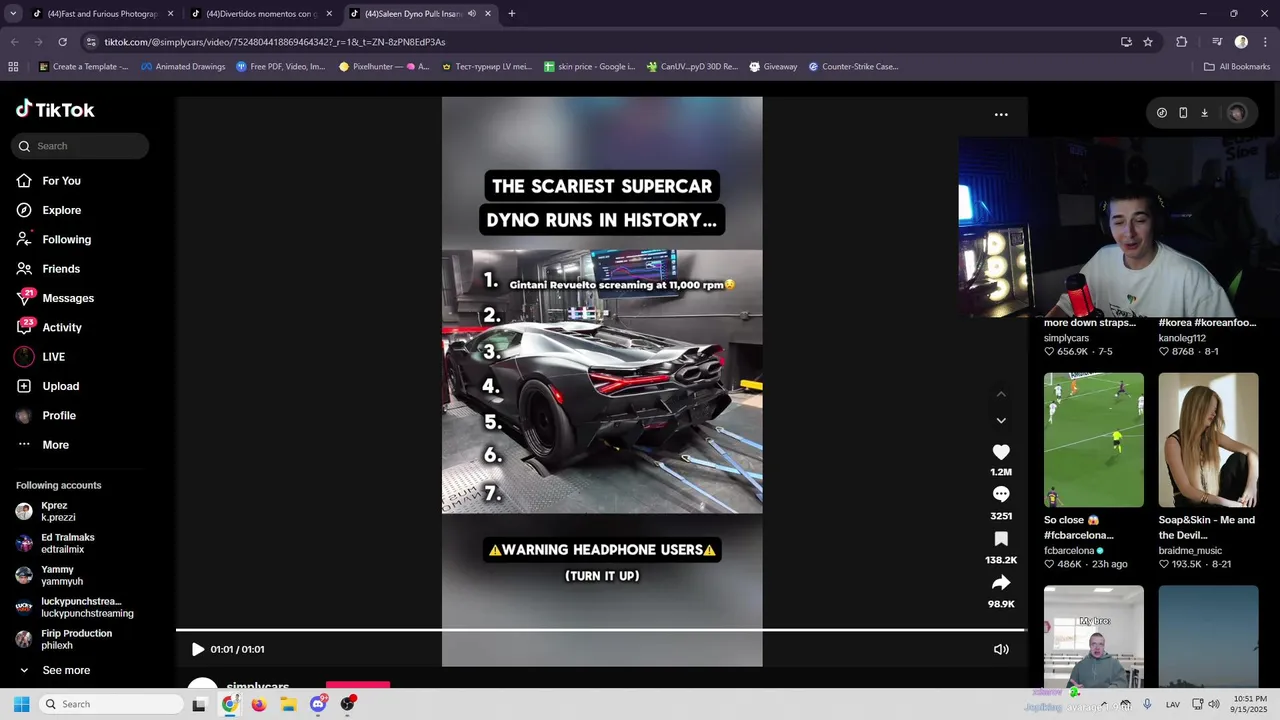
Task: Click the TikTok logo
Action: point(55,109)
